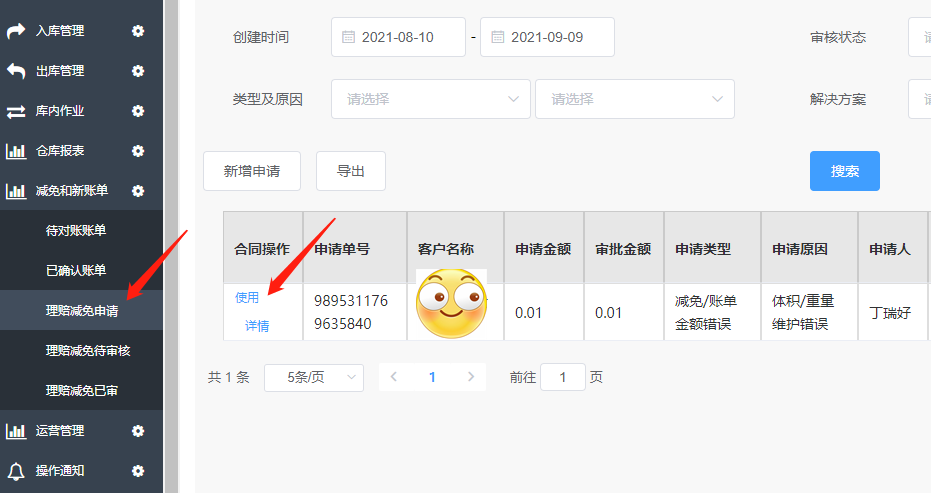This screenshot has width=931, height=493.
Task: Open the second 类型及原因 dropdown
Action: coord(635,99)
